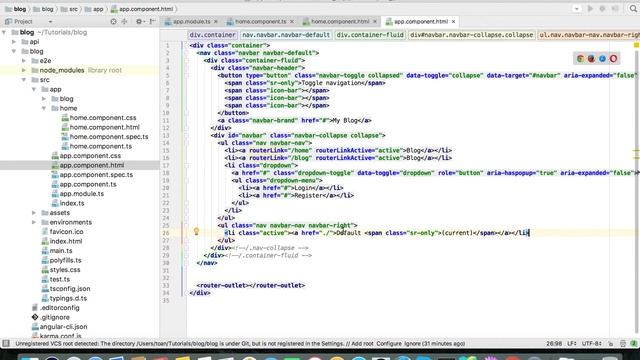Open in Firefox browser icon
This screenshot has height=360, width=640.
pos(591,59)
